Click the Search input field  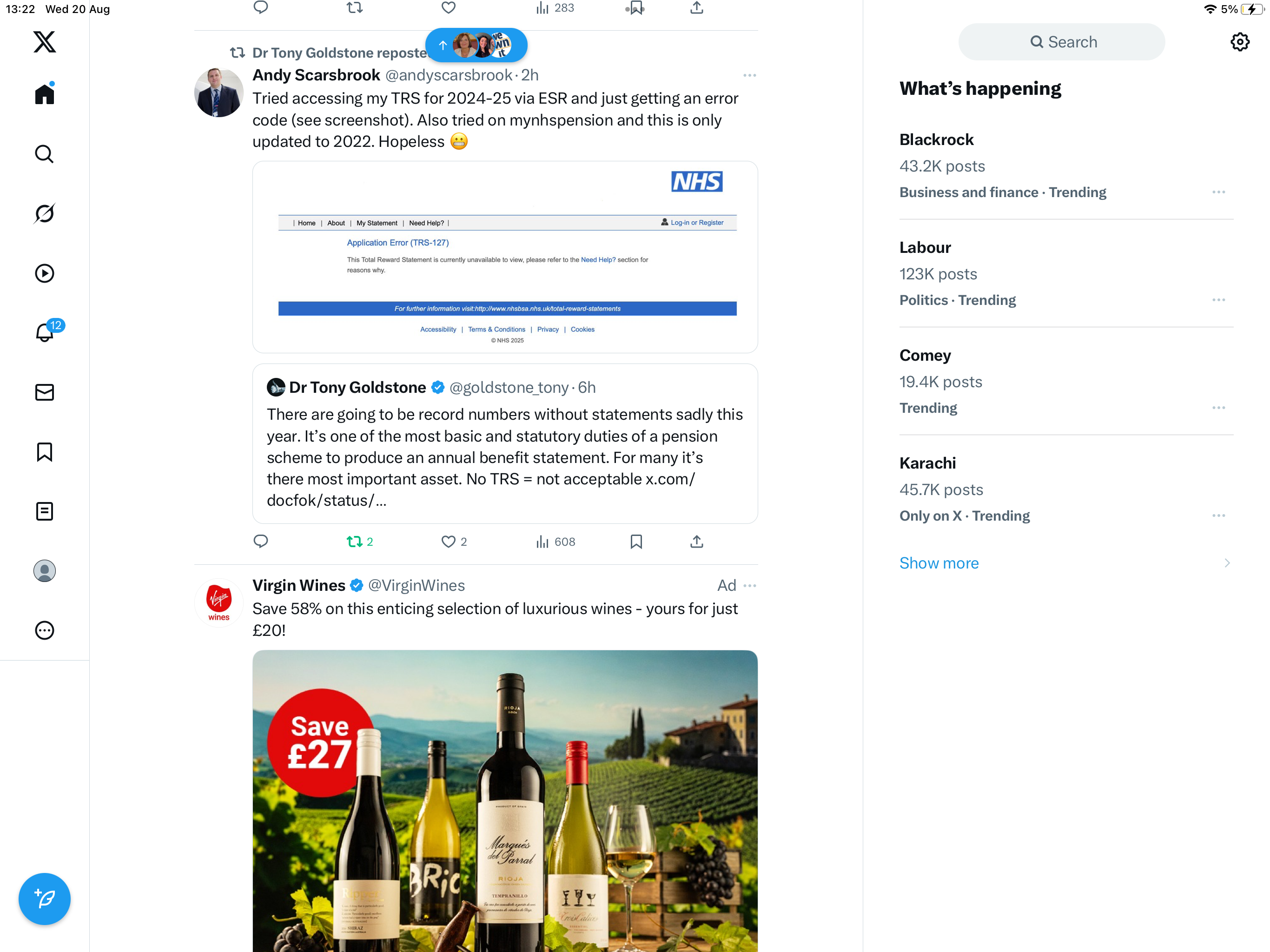coord(1062,42)
